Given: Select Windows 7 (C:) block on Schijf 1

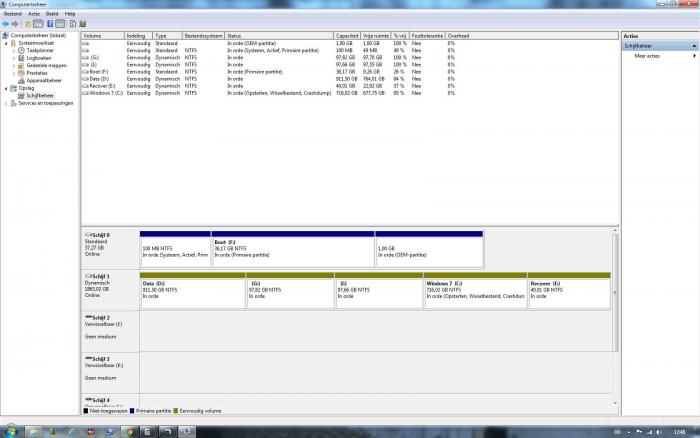Looking at the screenshot, I should (x=475, y=291).
